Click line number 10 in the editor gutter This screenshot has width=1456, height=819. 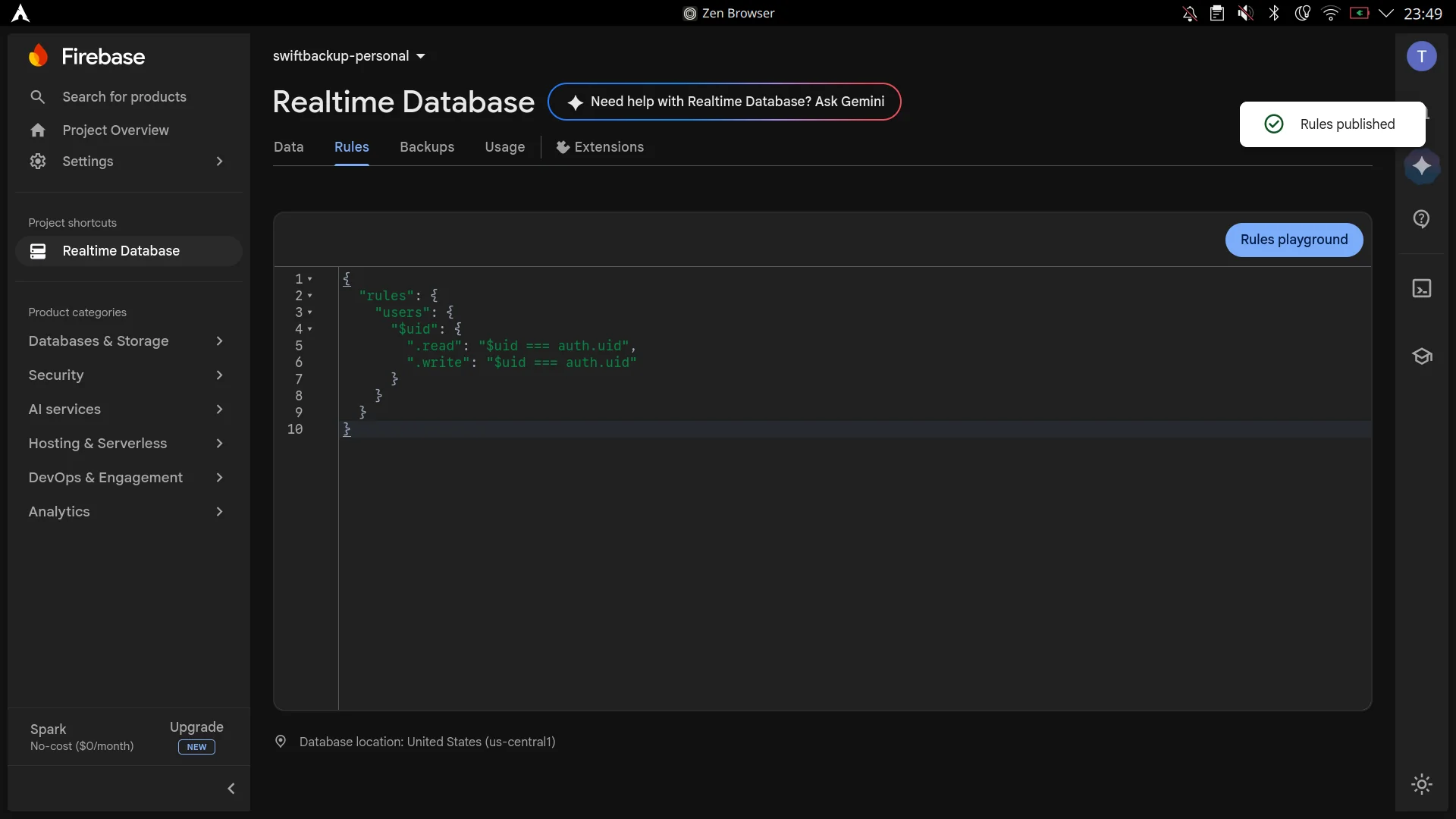click(295, 429)
